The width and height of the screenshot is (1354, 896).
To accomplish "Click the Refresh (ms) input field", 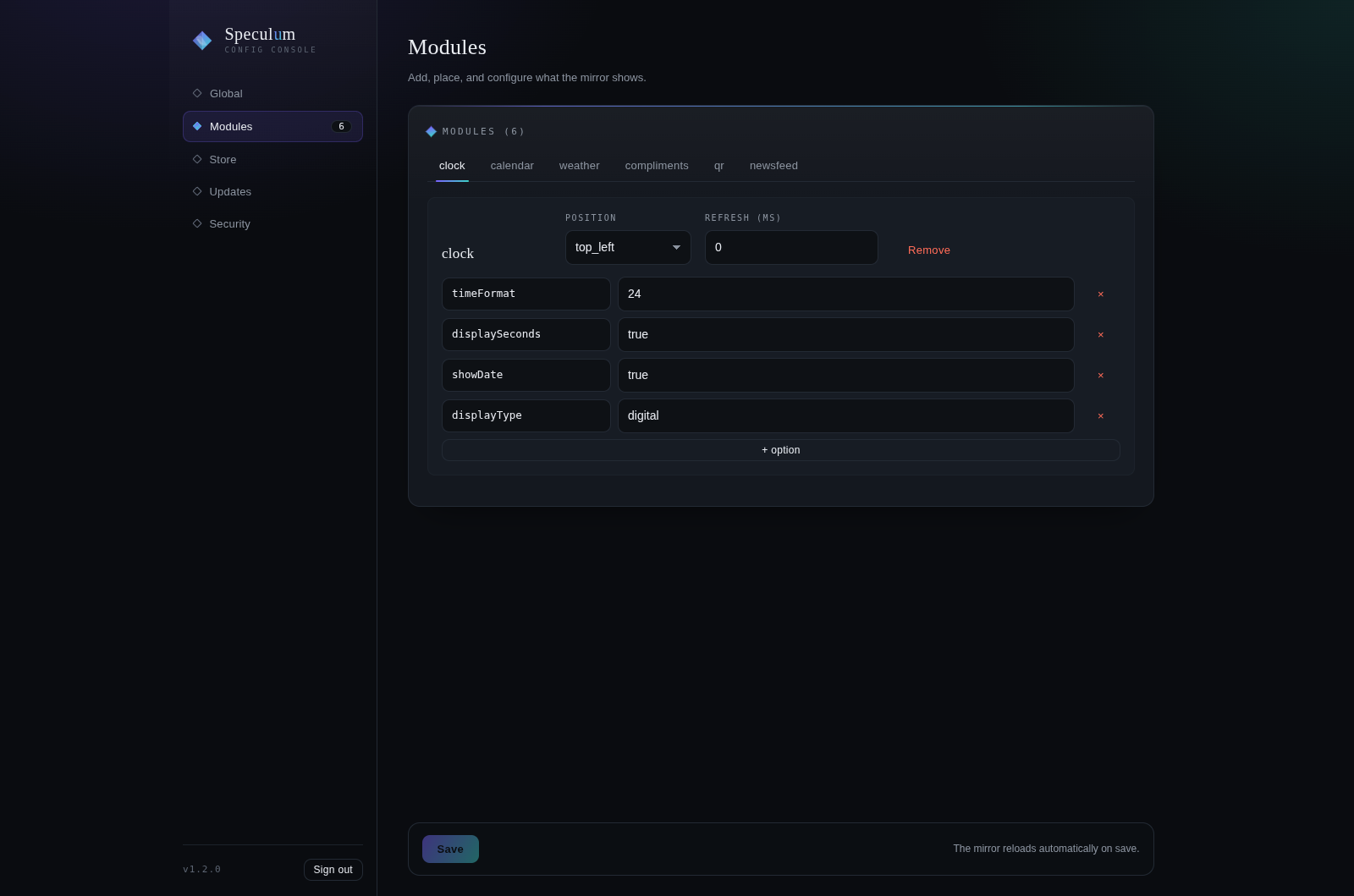I will pos(791,247).
